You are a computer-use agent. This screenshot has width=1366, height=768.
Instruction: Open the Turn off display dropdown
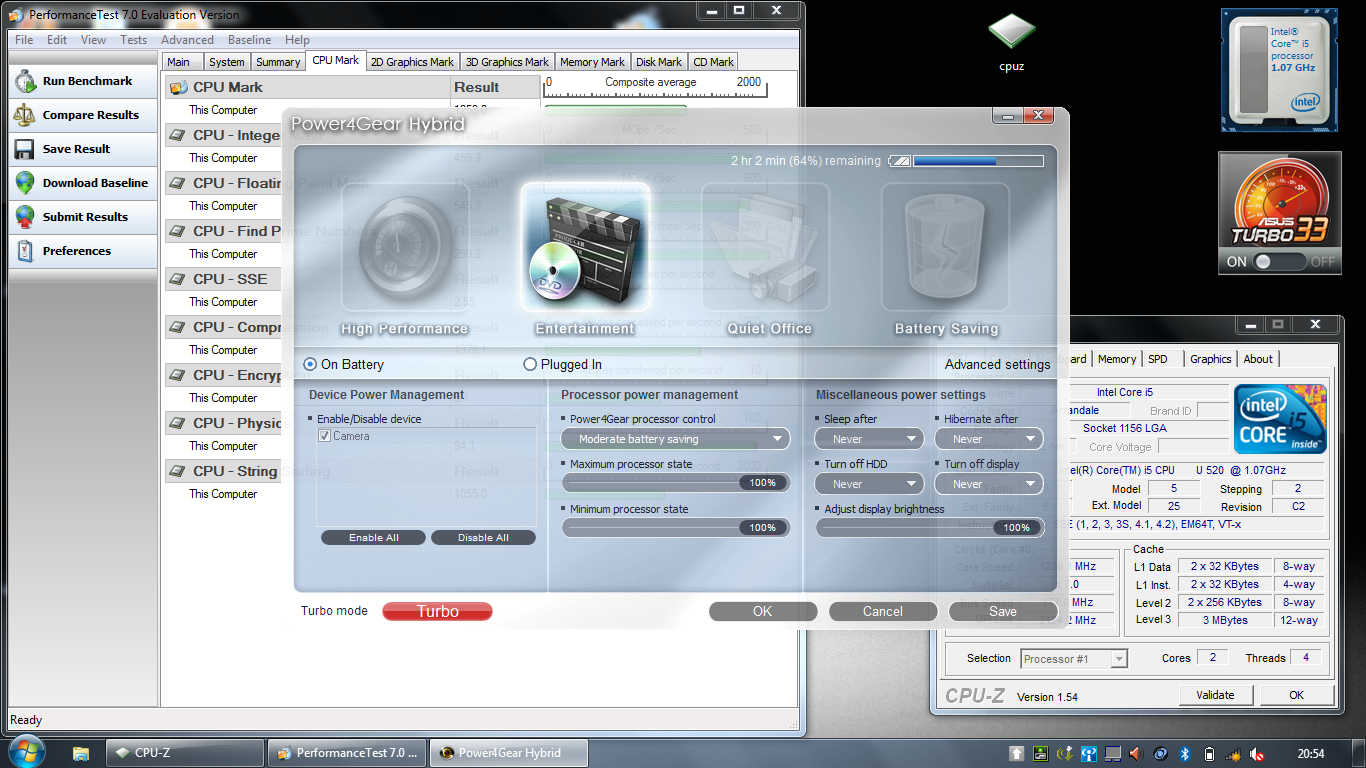pos(989,484)
